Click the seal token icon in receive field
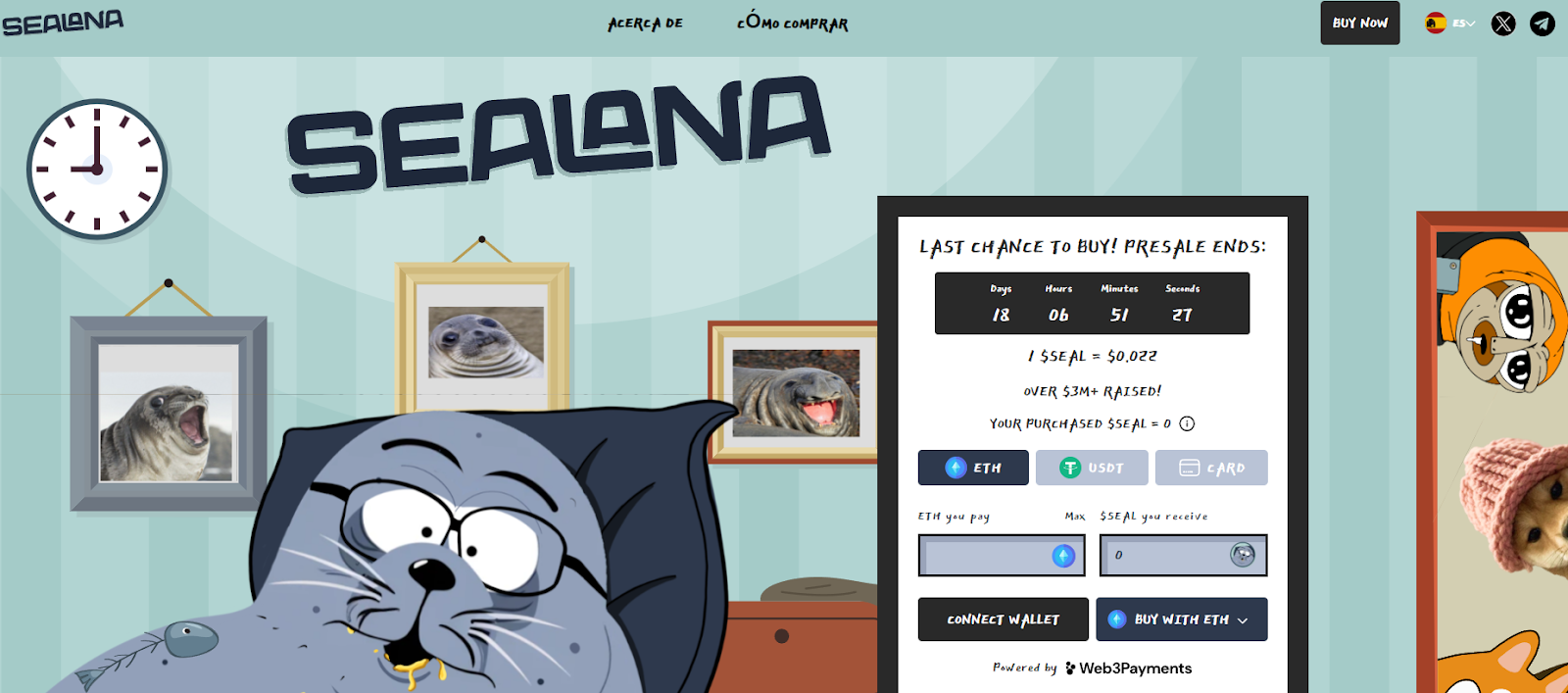 point(1243,555)
